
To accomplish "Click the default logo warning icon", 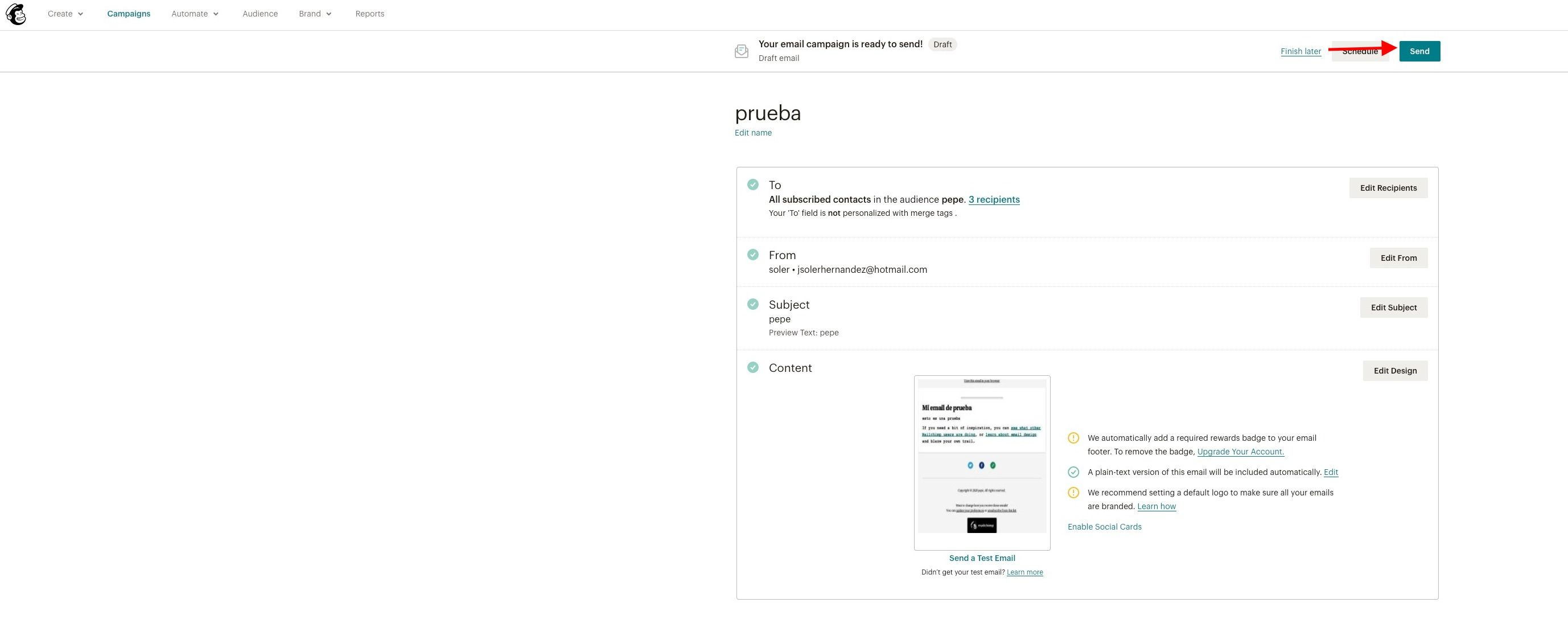I will pos(1074,493).
